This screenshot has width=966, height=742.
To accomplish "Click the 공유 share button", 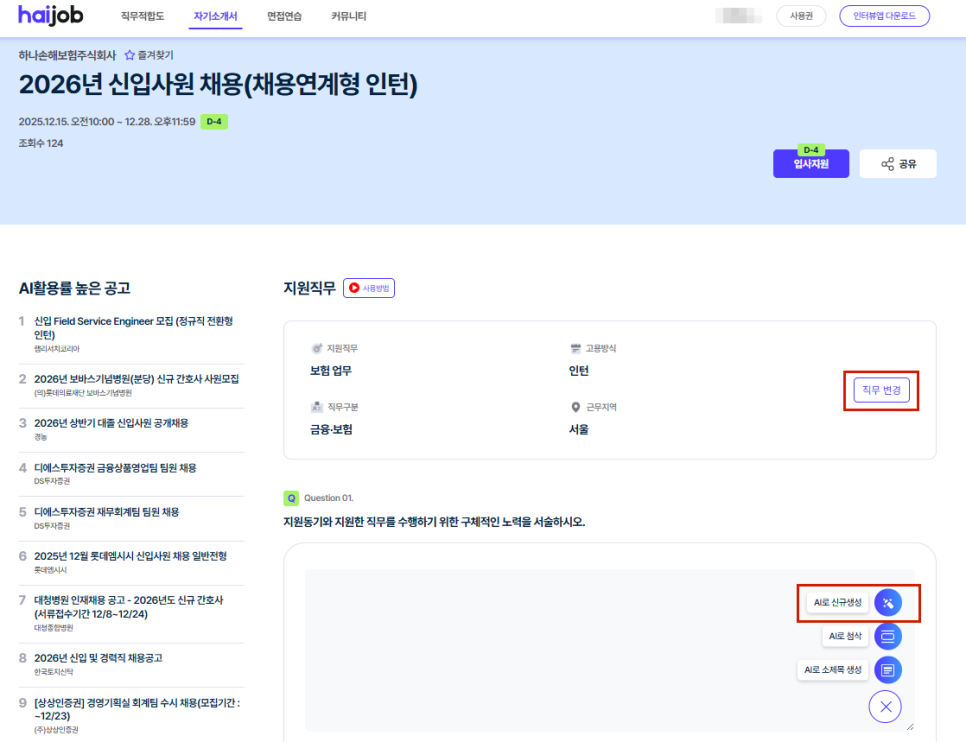I will pos(897,164).
